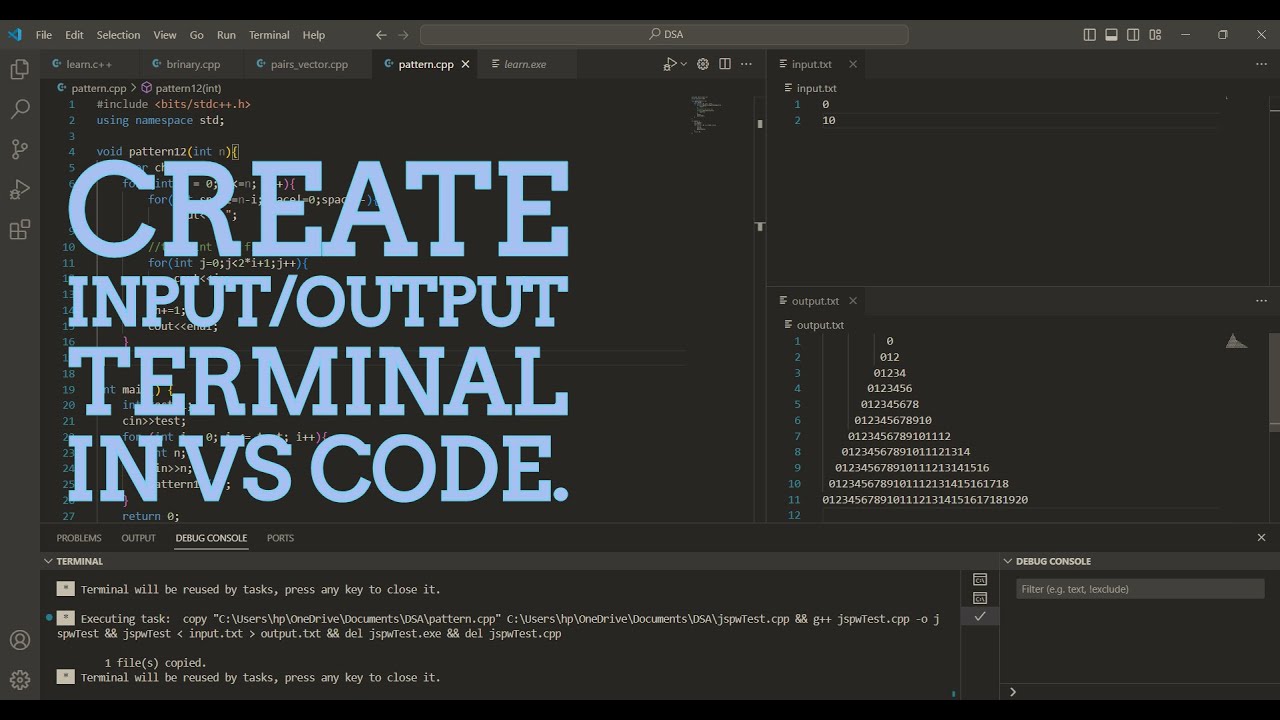
Task: Open the Accounts menu icon
Action: coord(19,640)
